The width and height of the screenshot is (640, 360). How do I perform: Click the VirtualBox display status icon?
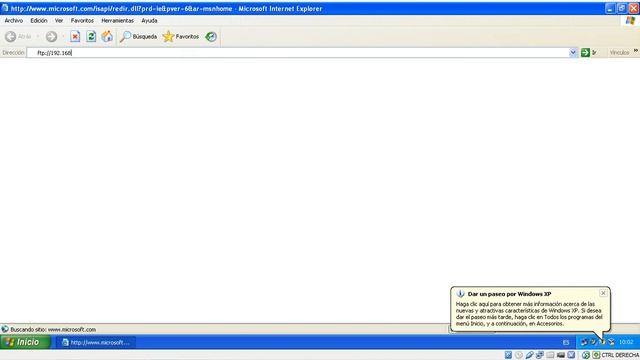pos(561,355)
